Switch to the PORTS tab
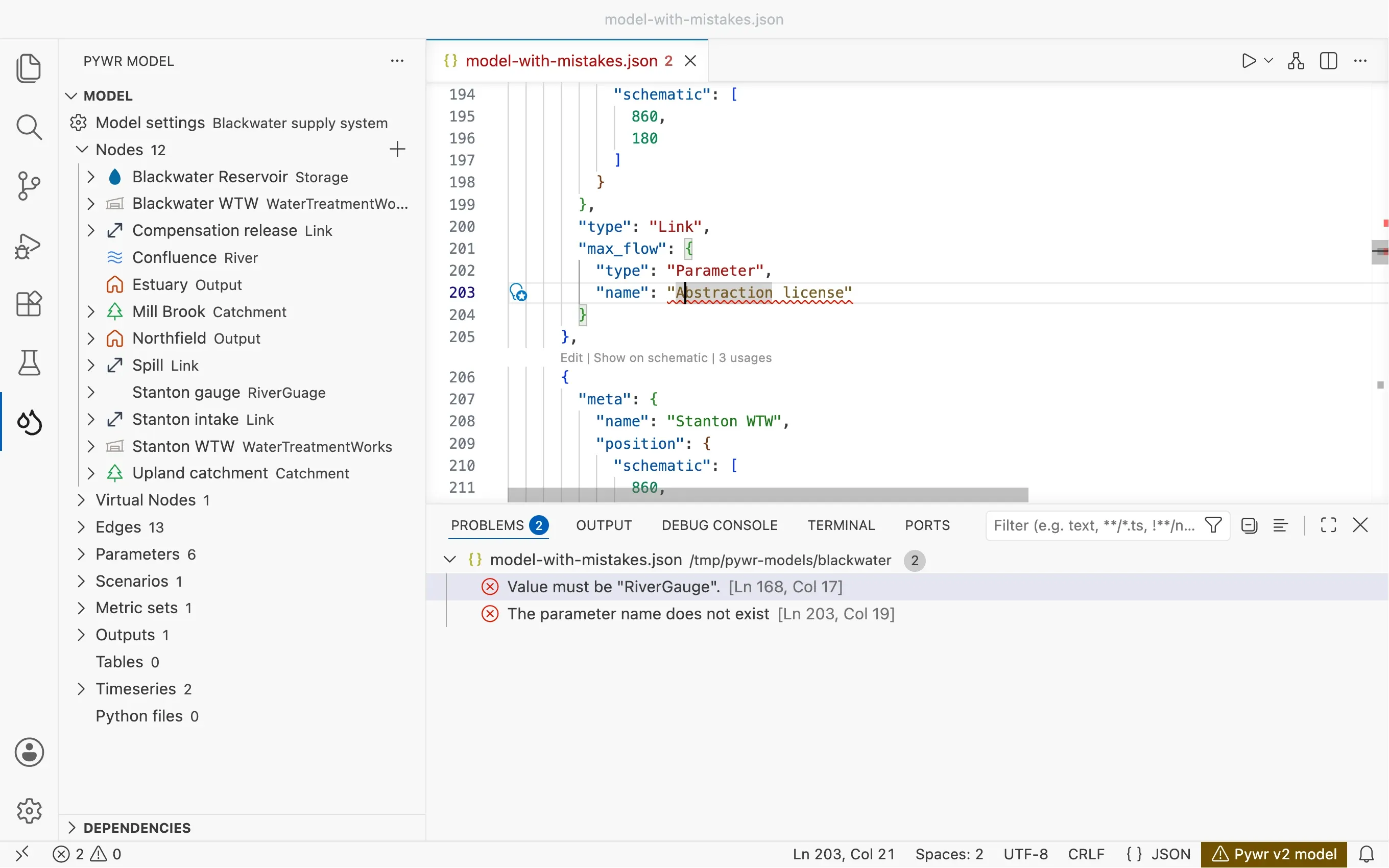The width and height of the screenshot is (1389, 868). [x=927, y=525]
